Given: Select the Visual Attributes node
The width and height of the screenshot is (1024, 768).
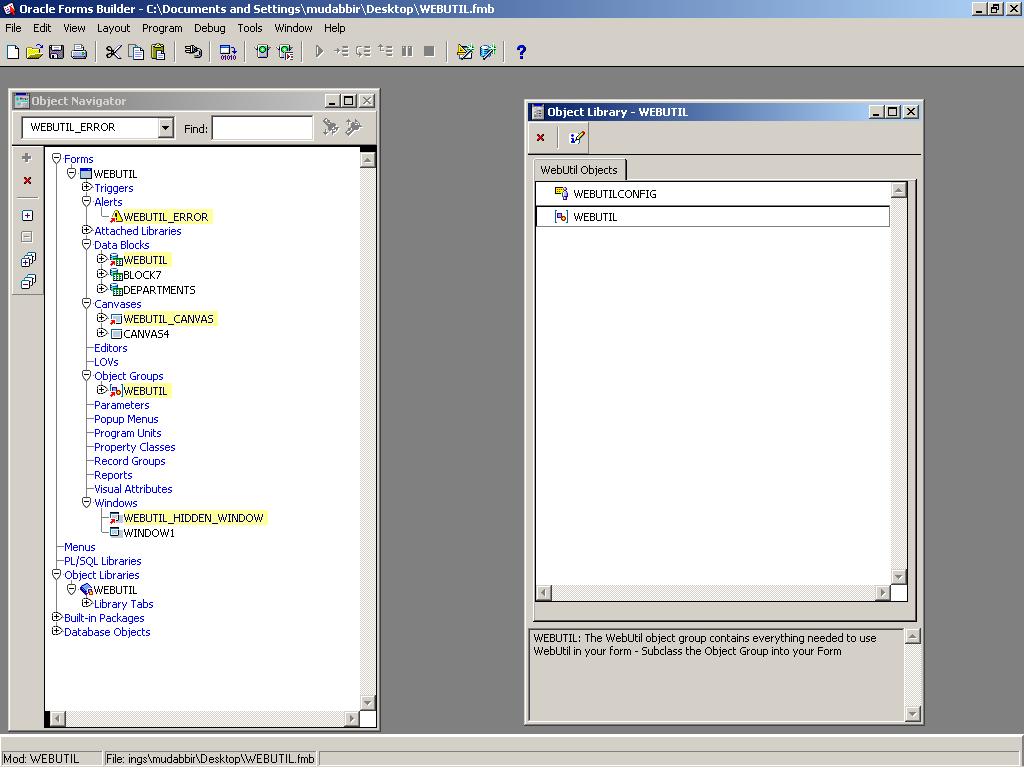Looking at the screenshot, I should pos(133,489).
